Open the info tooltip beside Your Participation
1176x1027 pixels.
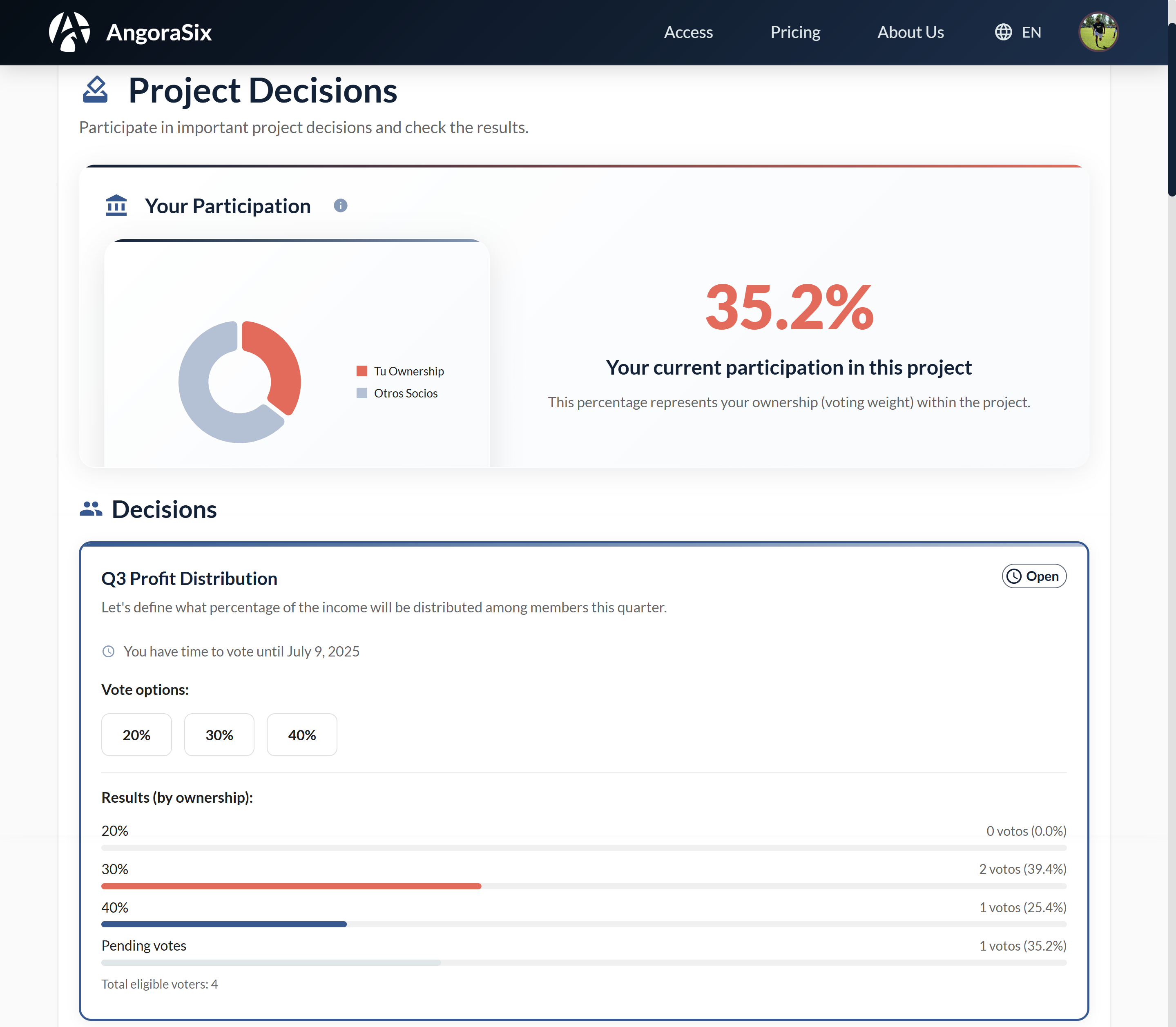click(x=340, y=205)
